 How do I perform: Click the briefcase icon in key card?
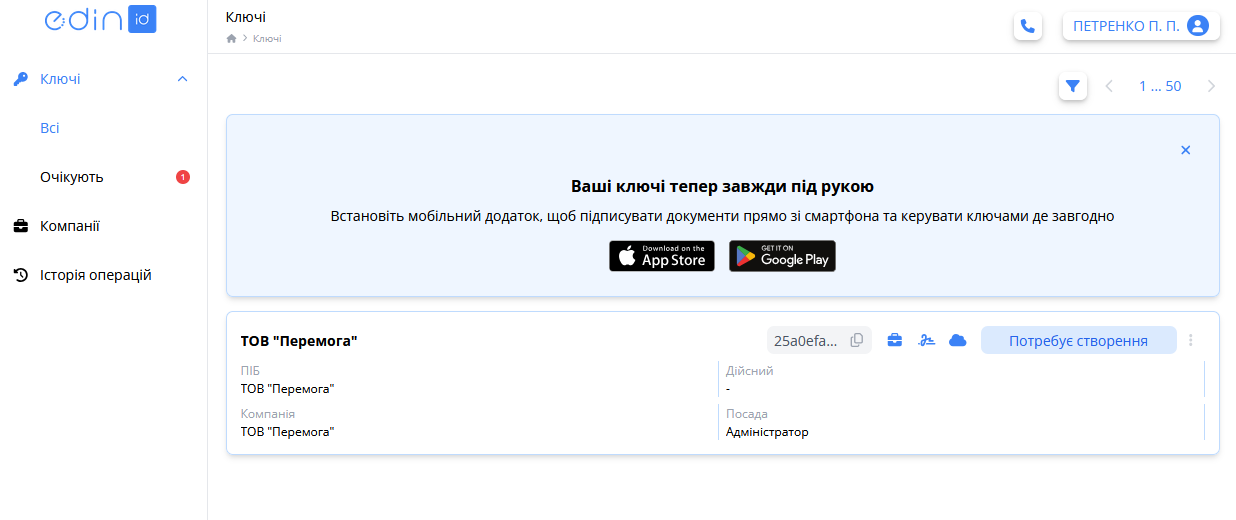pos(895,340)
